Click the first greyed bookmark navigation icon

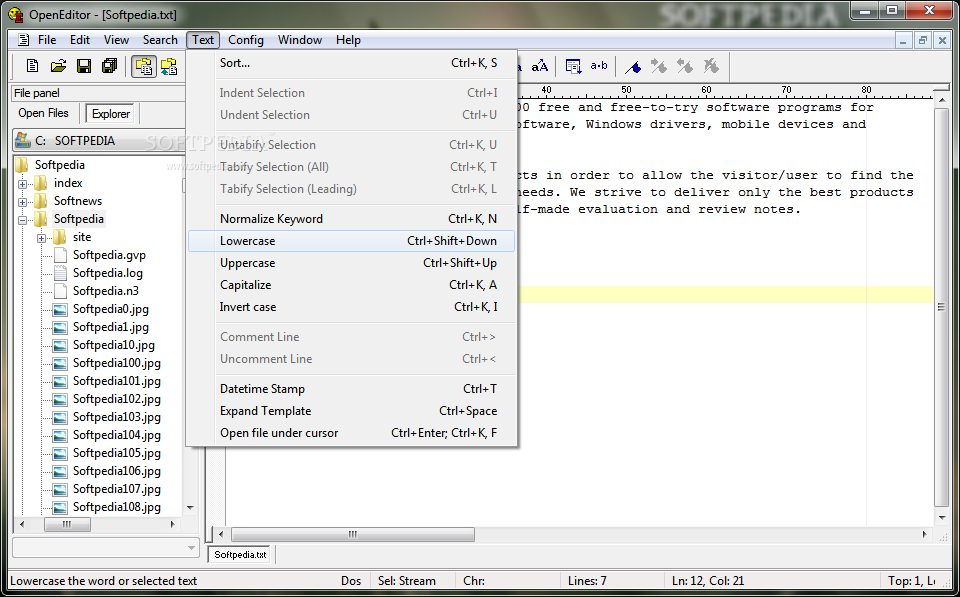pos(659,66)
